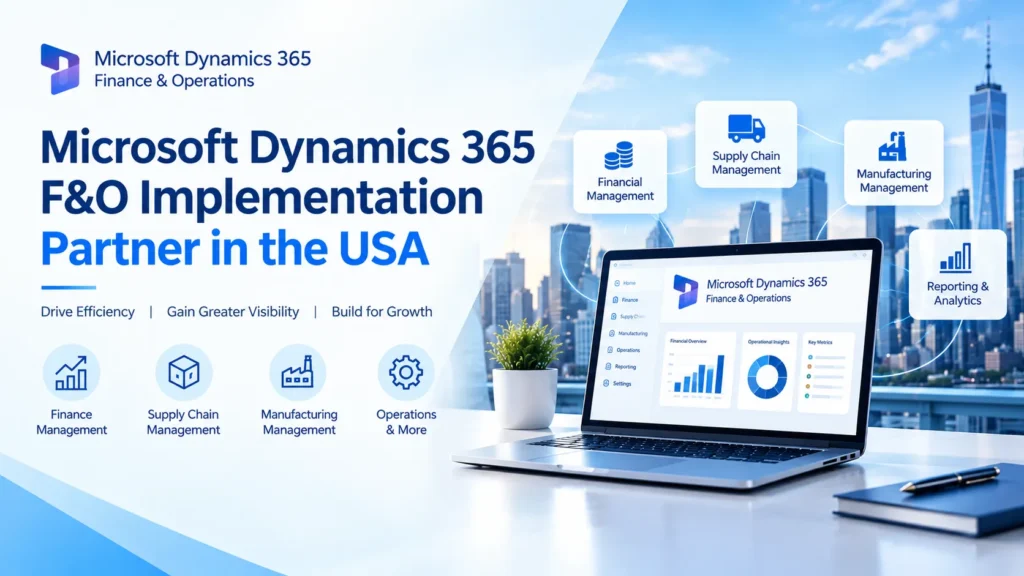Open Finance in laptop sidebar menu
Image resolution: width=1024 pixels, height=576 pixels.
[630, 300]
